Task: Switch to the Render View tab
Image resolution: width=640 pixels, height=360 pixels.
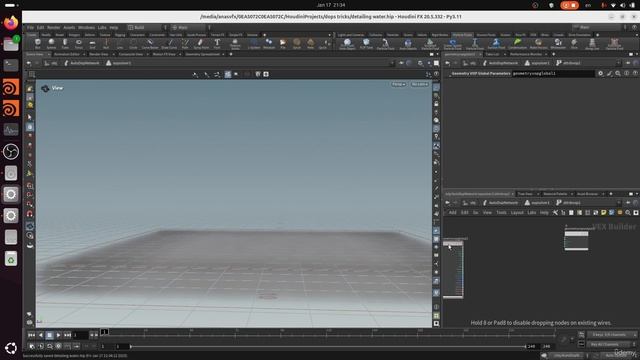Action: [99, 54]
